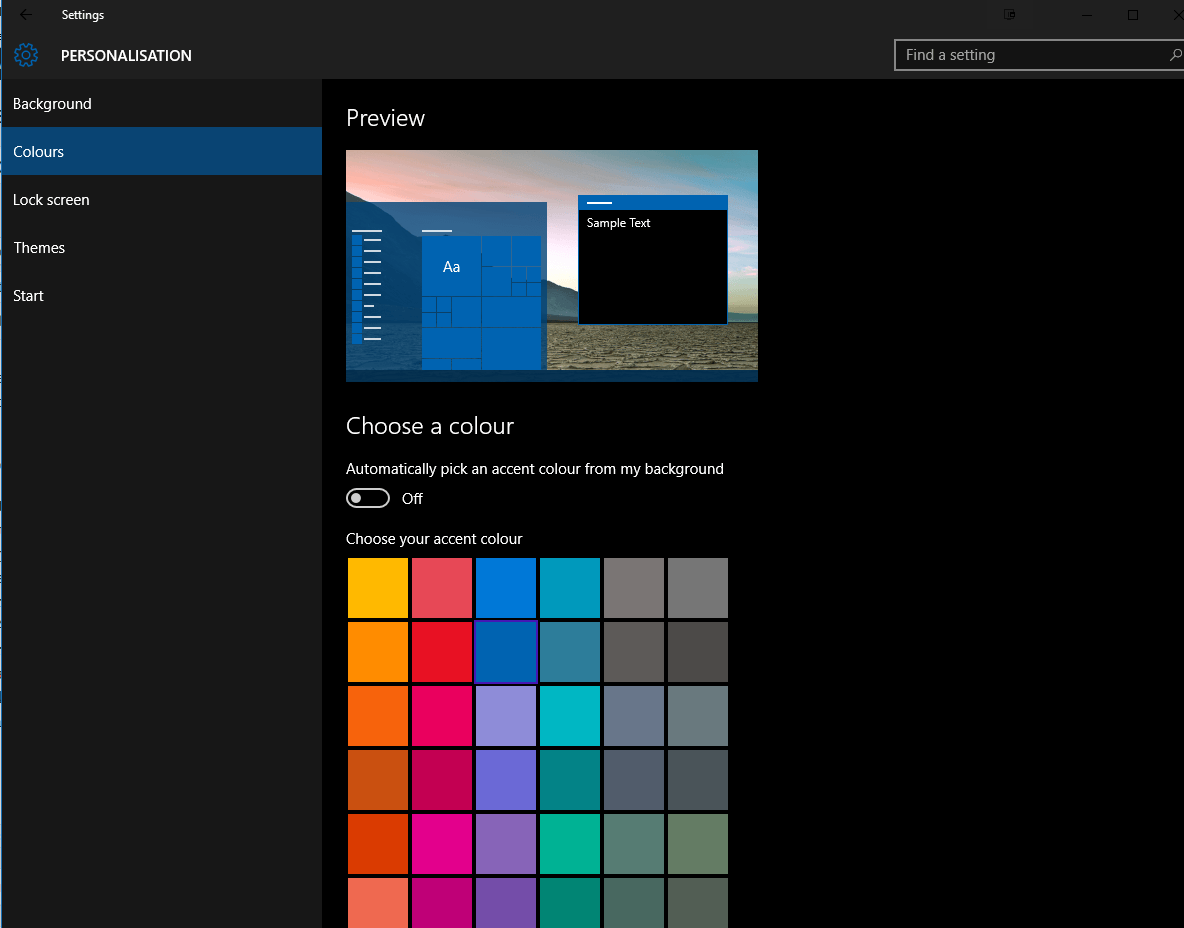Screen dimensions: 1184x928
Task: Pick the vermilion red-orange swatch, fifth row
Action: pyautogui.click(x=378, y=844)
